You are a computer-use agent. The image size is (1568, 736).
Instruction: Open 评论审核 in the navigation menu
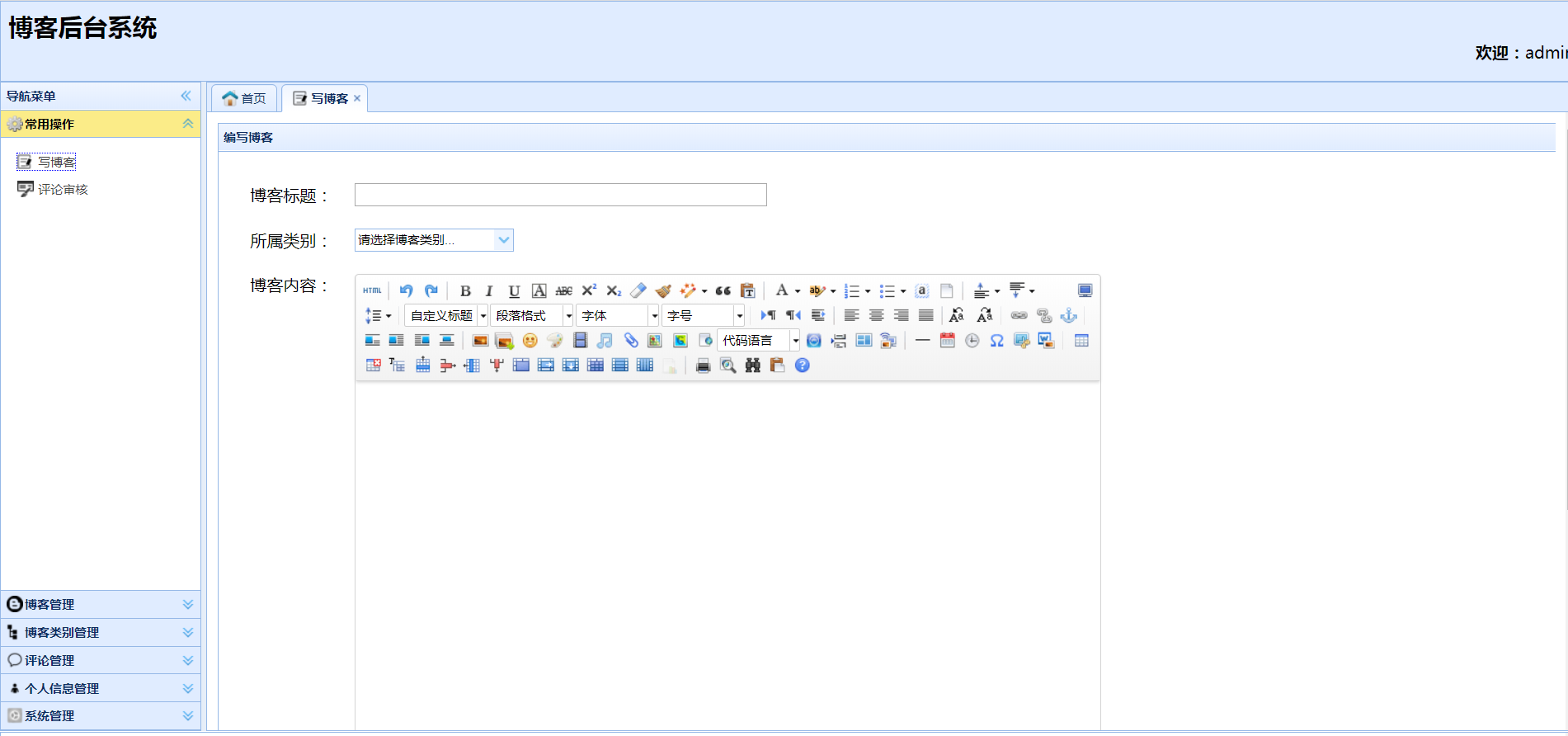62,190
